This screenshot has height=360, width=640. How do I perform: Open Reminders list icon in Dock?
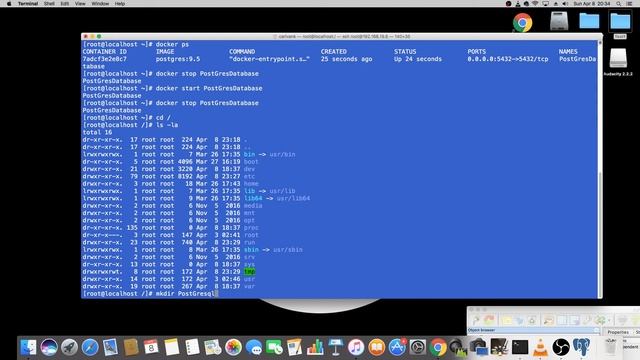click(192, 347)
